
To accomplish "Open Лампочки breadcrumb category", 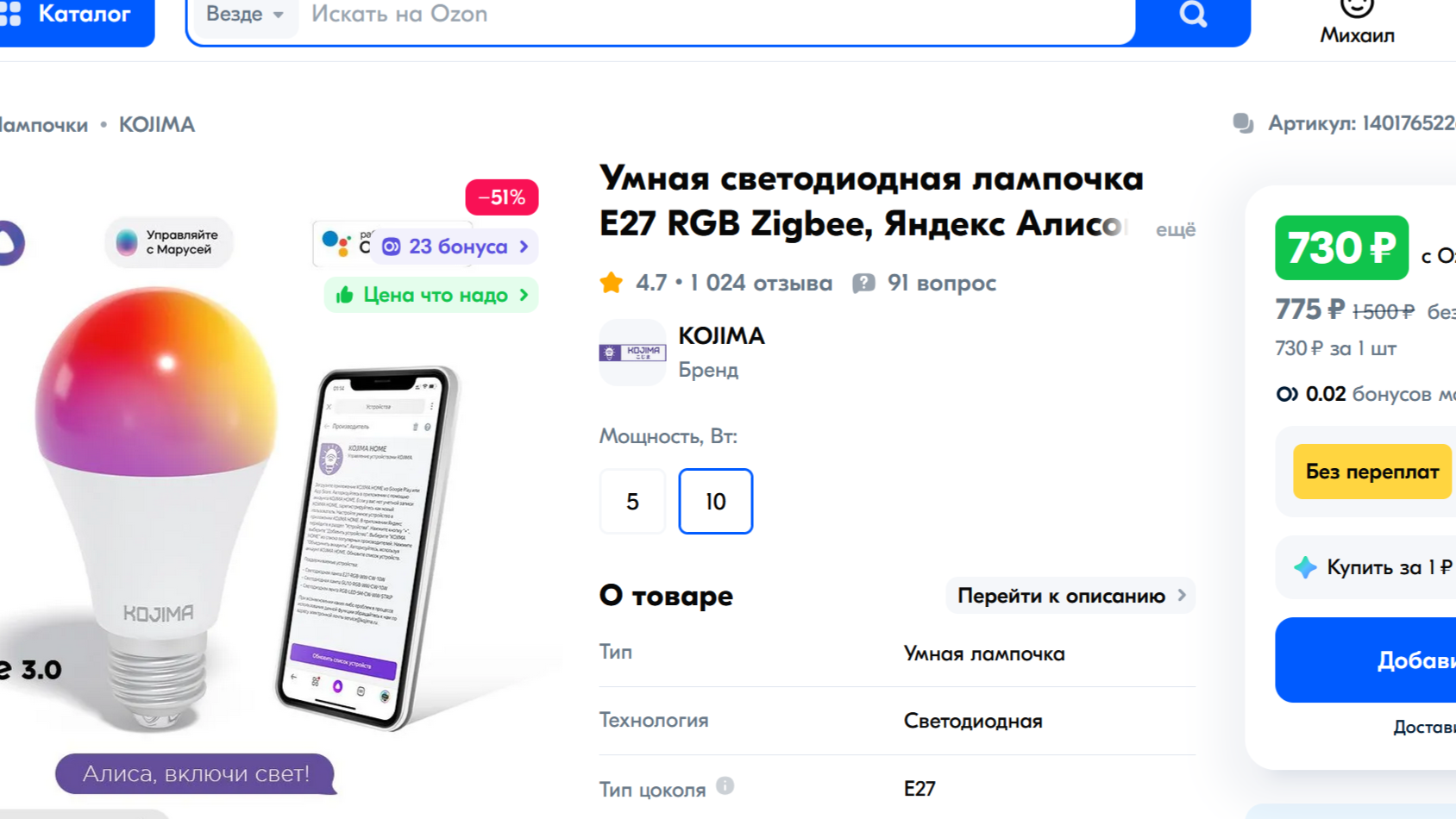I will coord(43,125).
